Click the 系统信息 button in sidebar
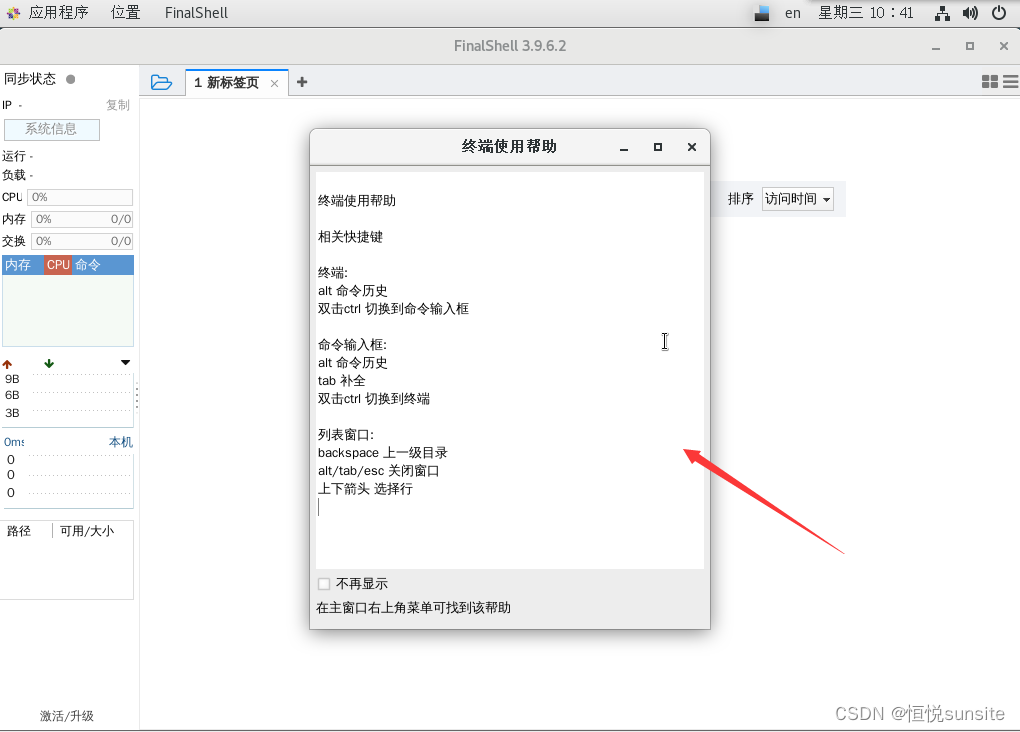Image resolution: width=1020 pixels, height=732 pixels. 51,129
